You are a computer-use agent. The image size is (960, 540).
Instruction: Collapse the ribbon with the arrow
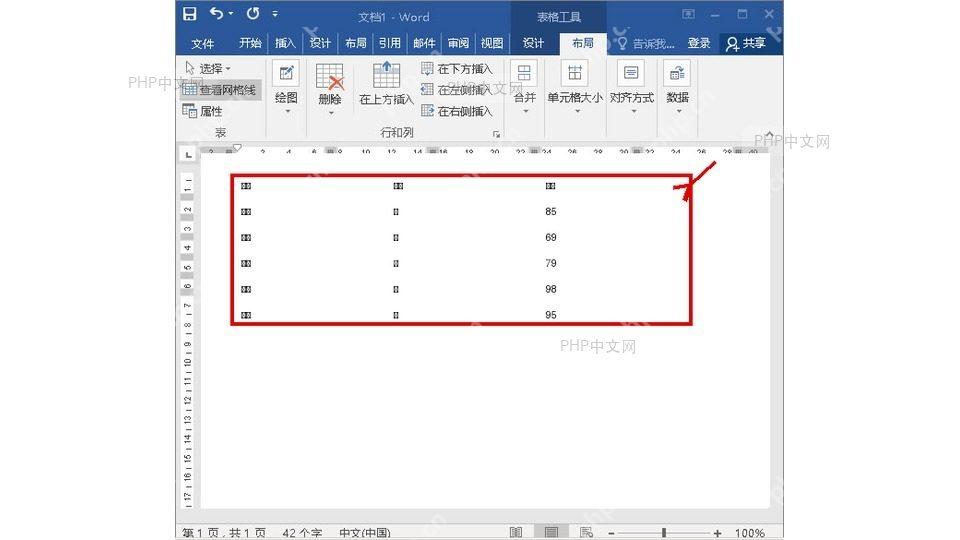(x=770, y=135)
